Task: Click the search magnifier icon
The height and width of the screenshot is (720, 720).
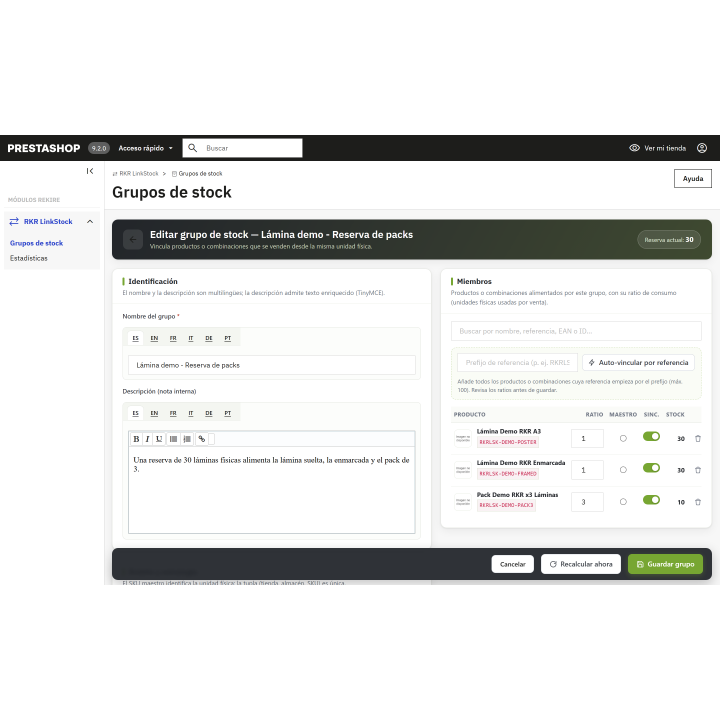Action: [x=193, y=148]
